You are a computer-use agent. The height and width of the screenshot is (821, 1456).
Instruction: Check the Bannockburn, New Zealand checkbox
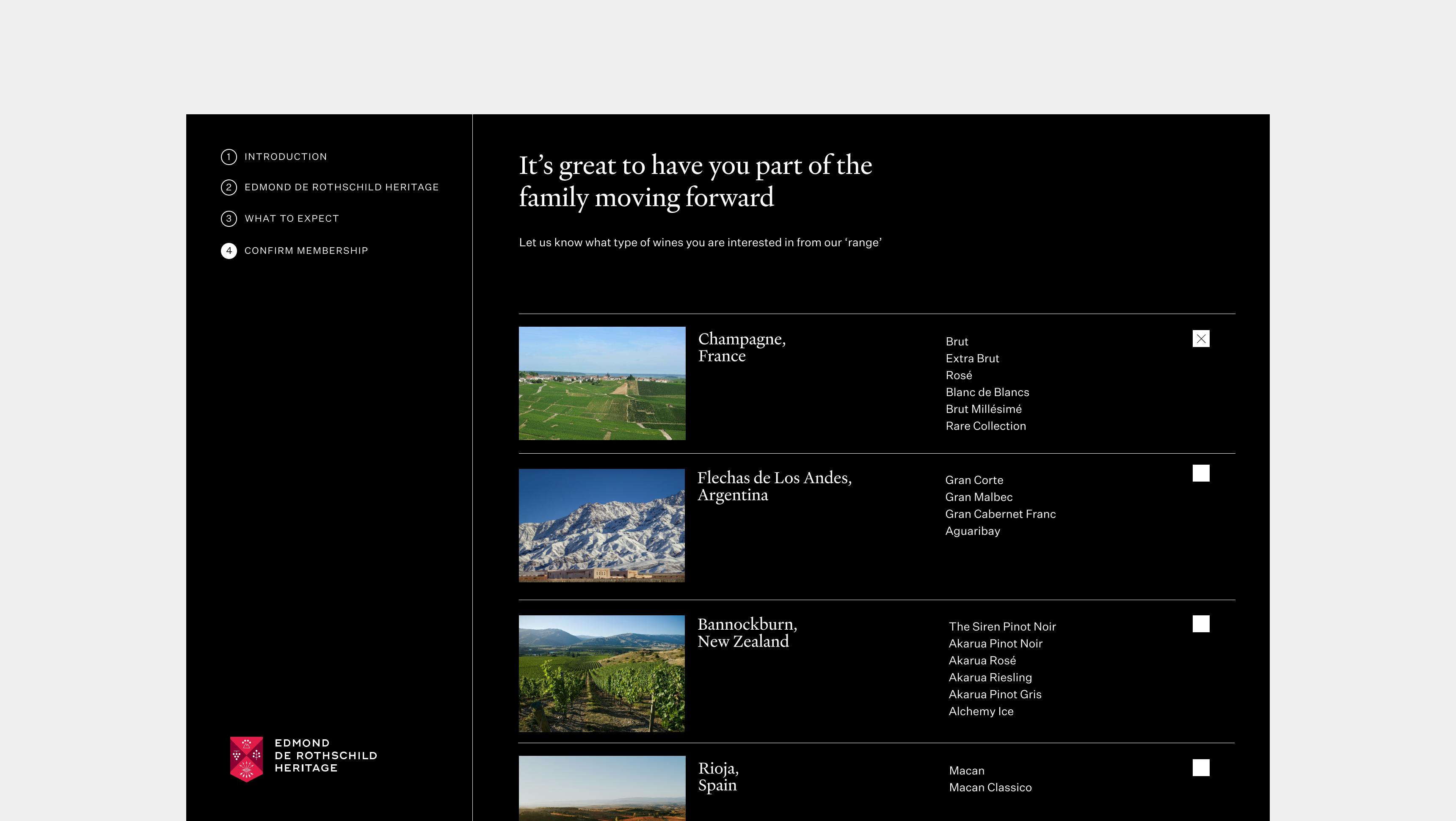[x=1200, y=624]
